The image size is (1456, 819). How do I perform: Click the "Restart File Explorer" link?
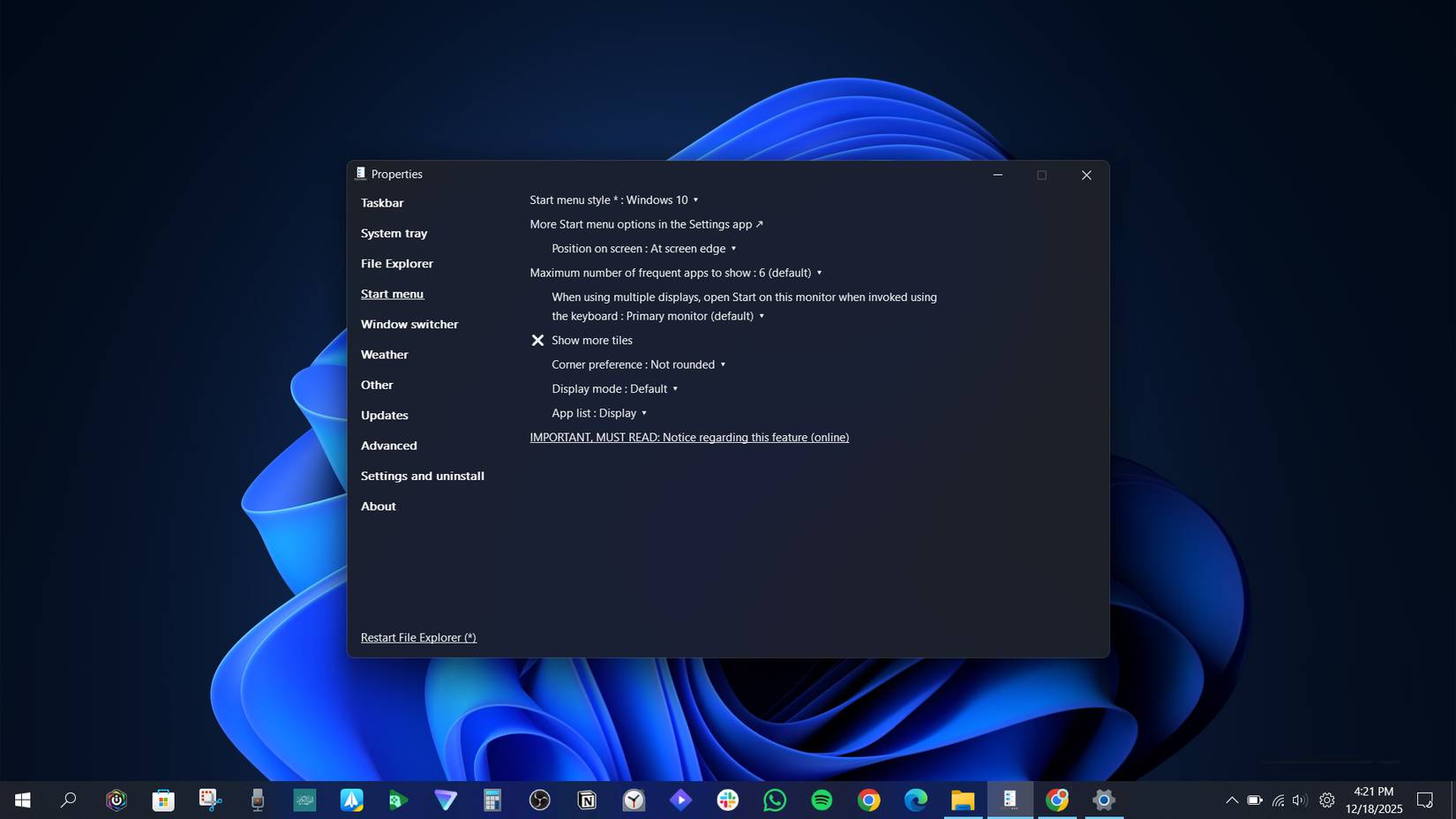(x=417, y=637)
